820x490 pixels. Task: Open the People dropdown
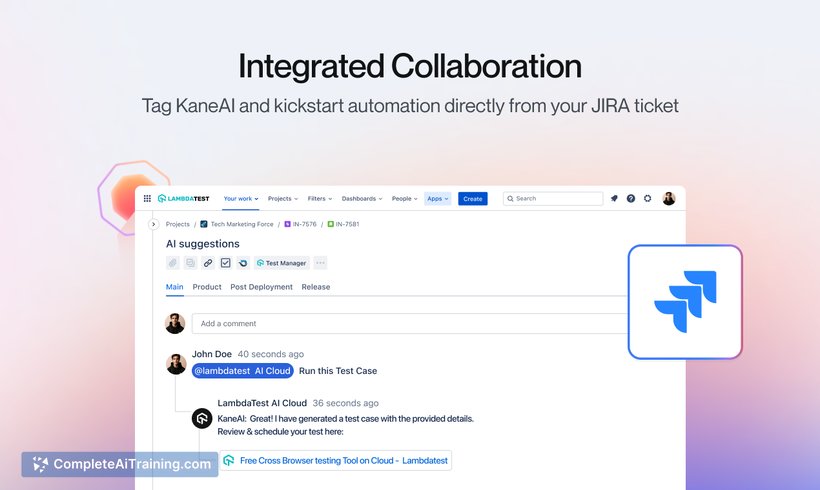[404, 199]
